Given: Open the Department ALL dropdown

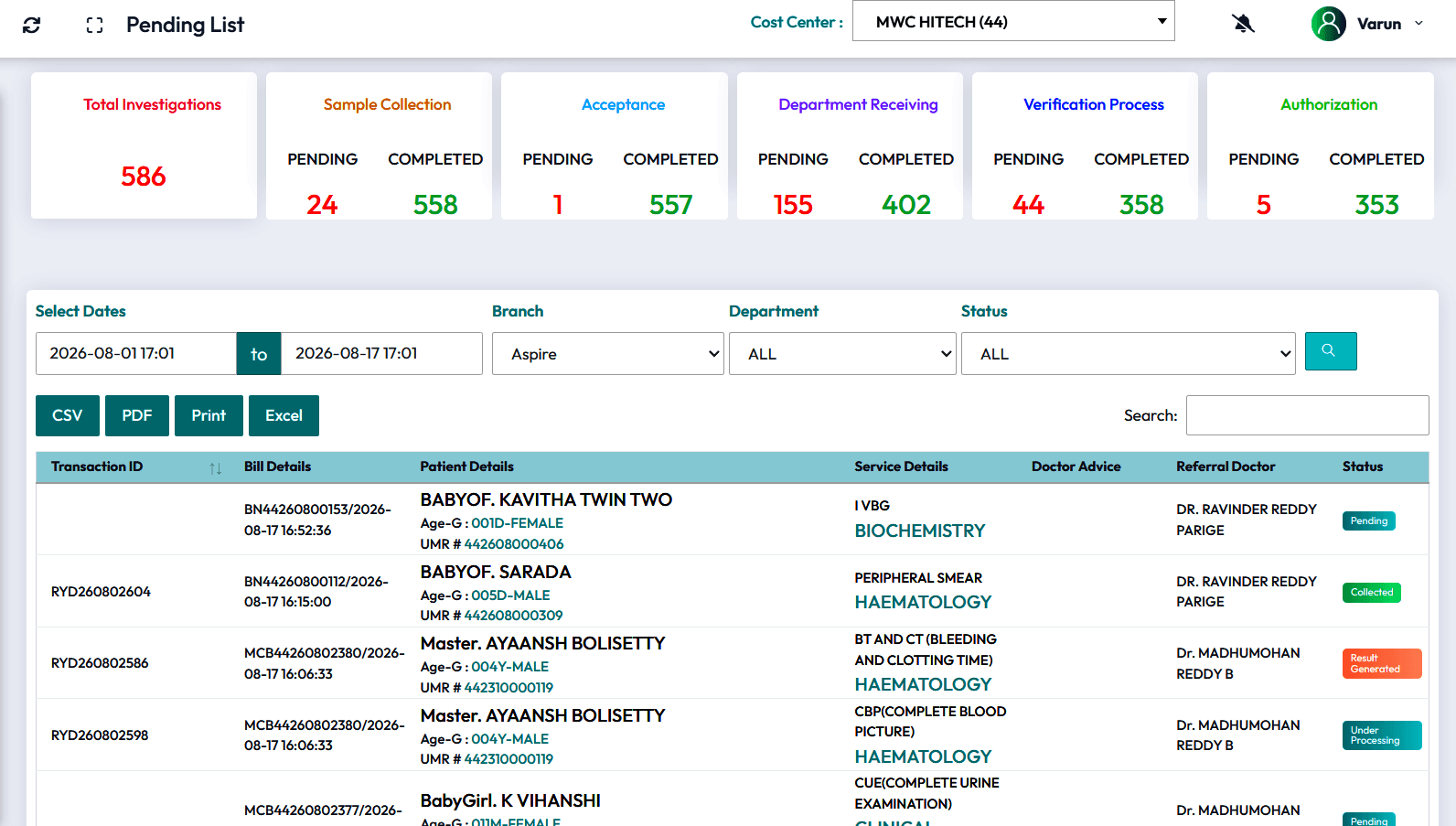Looking at the screenshot, I should point(842,354).
